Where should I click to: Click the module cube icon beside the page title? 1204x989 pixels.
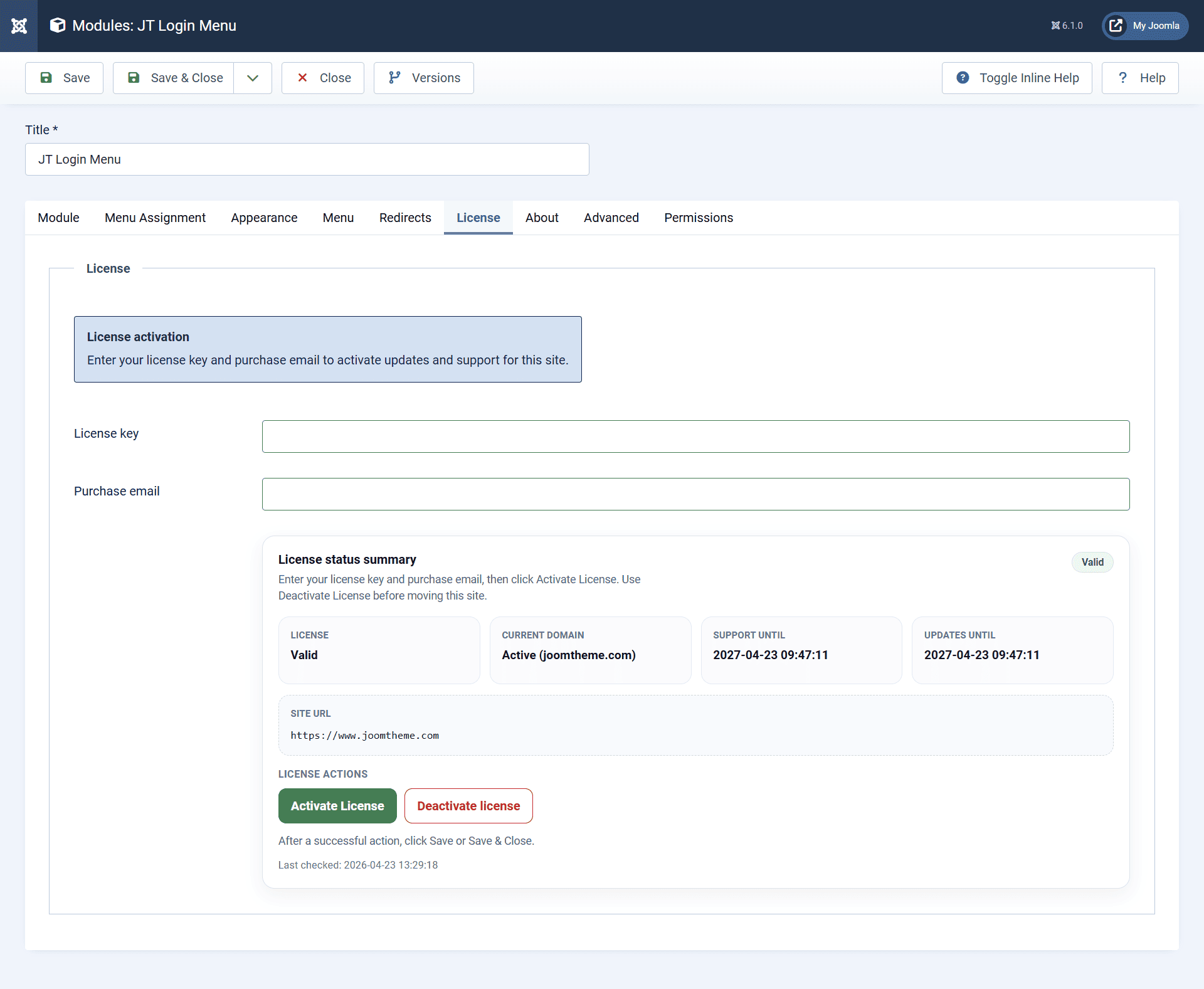[57, 26]
